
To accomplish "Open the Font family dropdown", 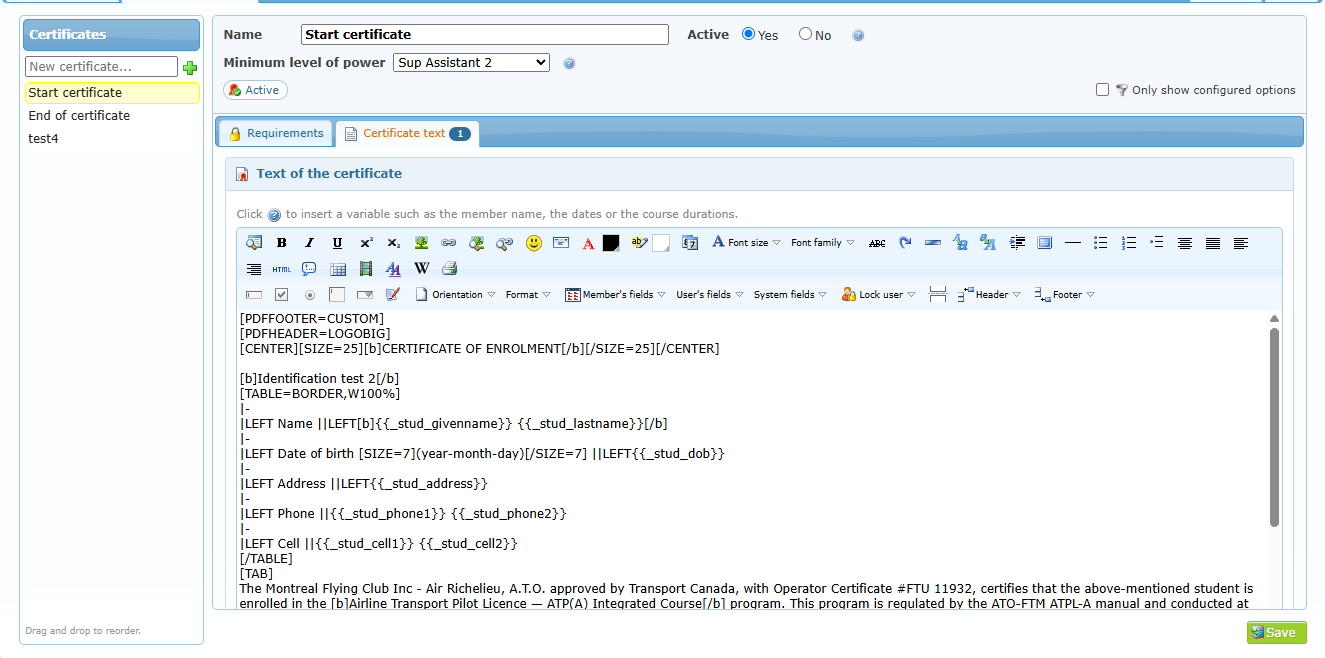I will (x=822, y=243).
